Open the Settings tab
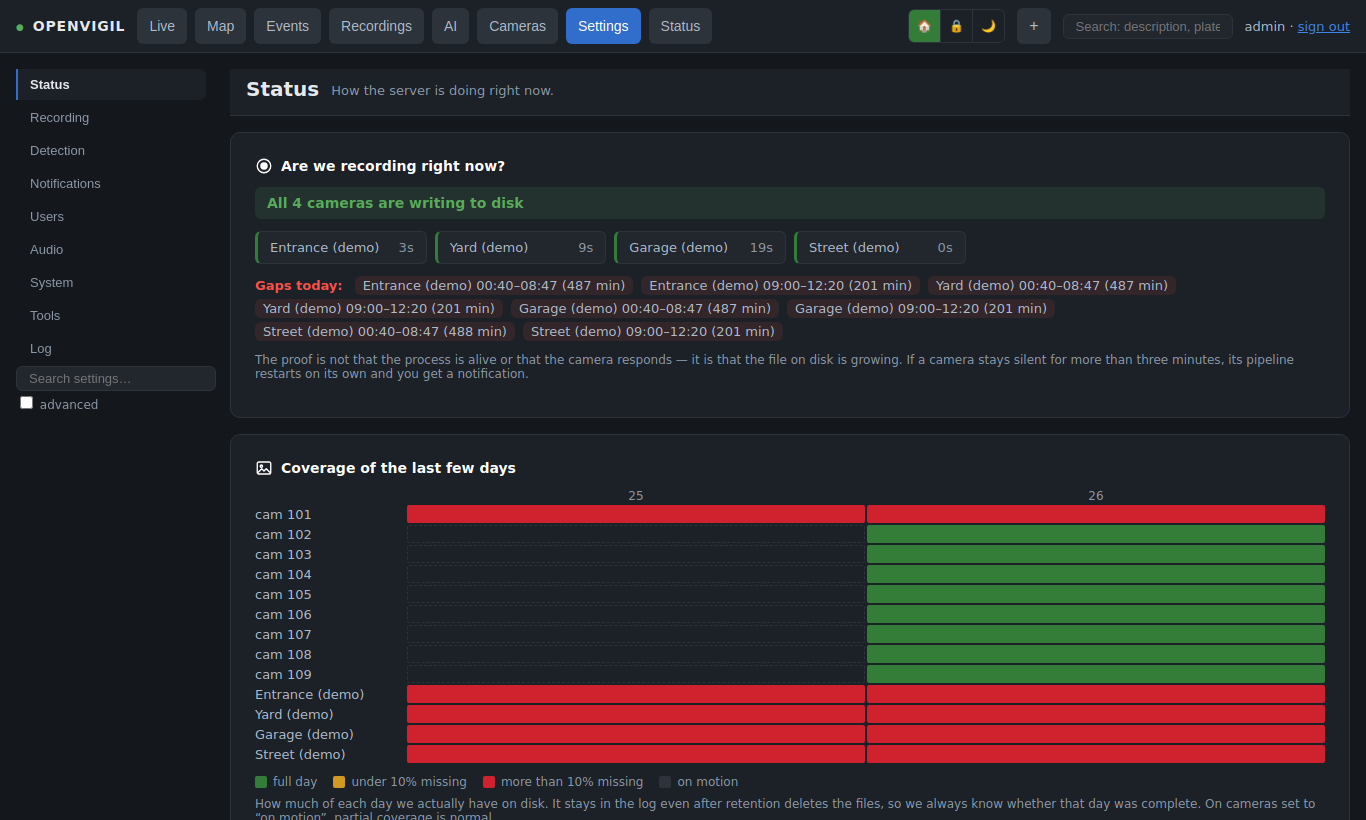The image size is (1366, 820). click(x=603, y=26)
